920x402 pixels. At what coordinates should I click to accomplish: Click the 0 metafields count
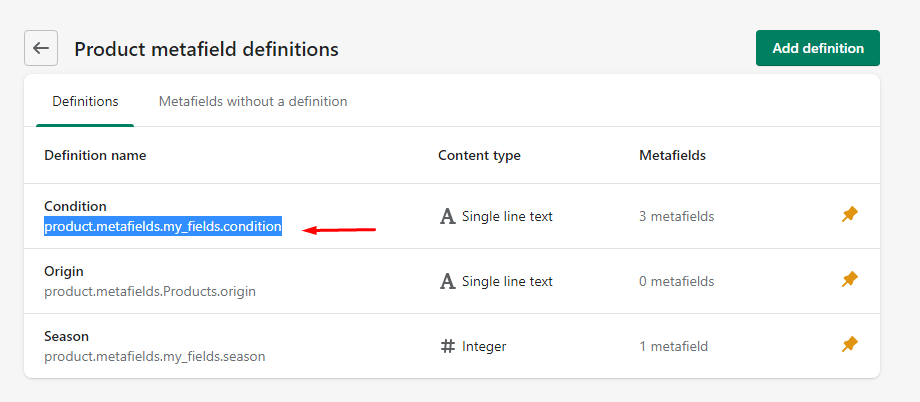tap(676, 281)
